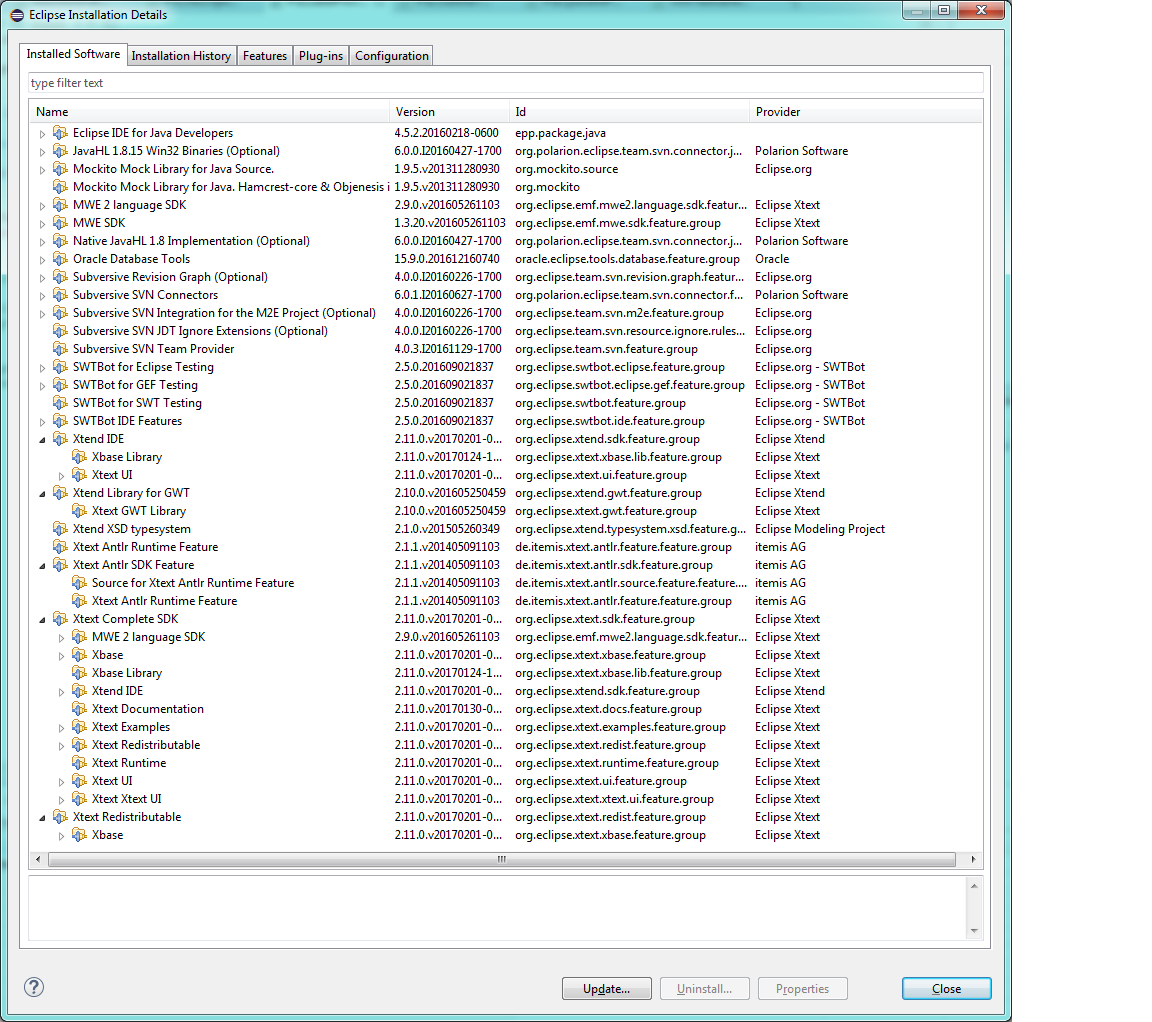The image size is (1152, 1022).
Task: Click the details pane scroll down arrow
Action: point(974,930)
